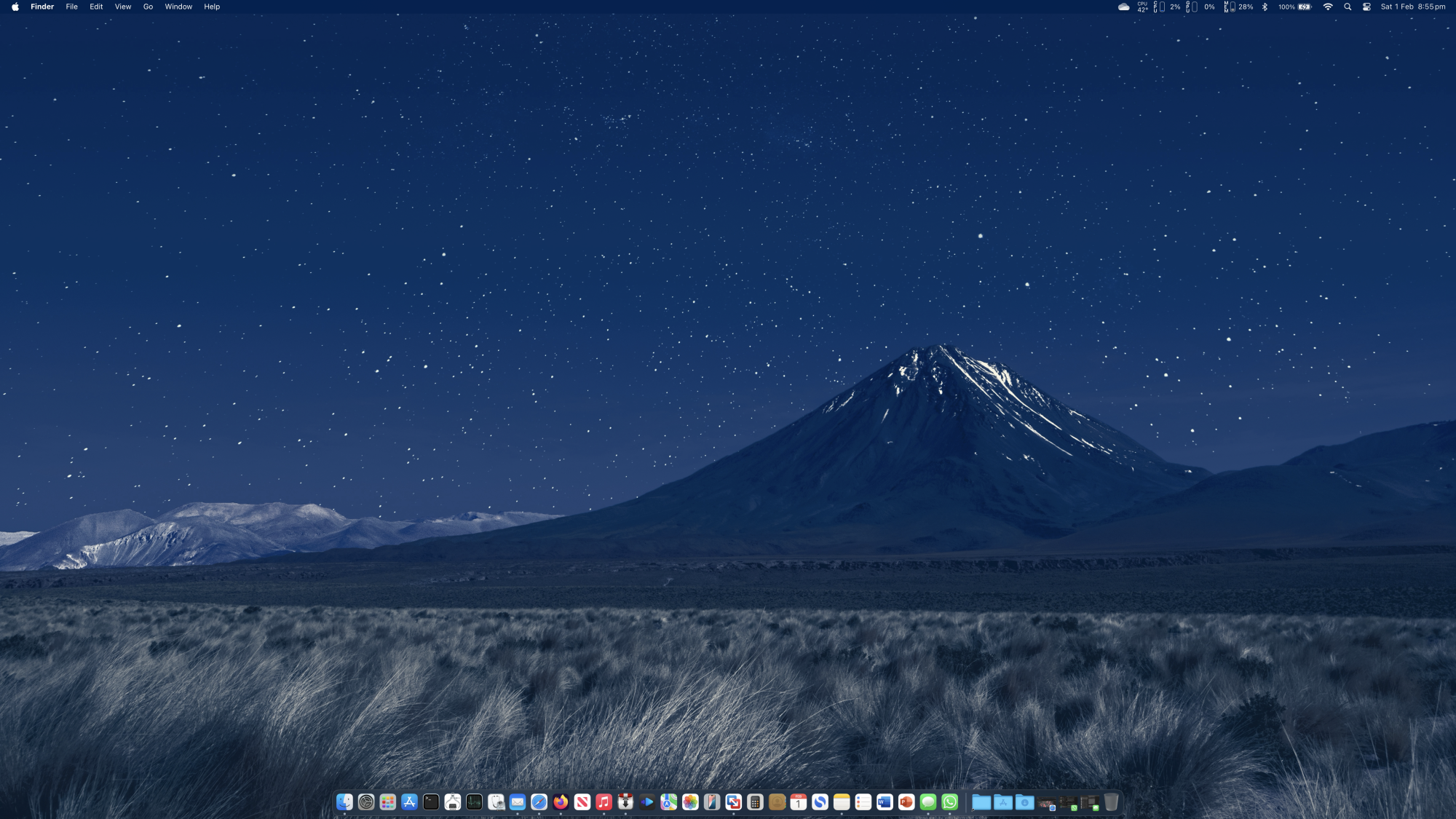
Task: Open the Photos app
Action: click(690, 802)
